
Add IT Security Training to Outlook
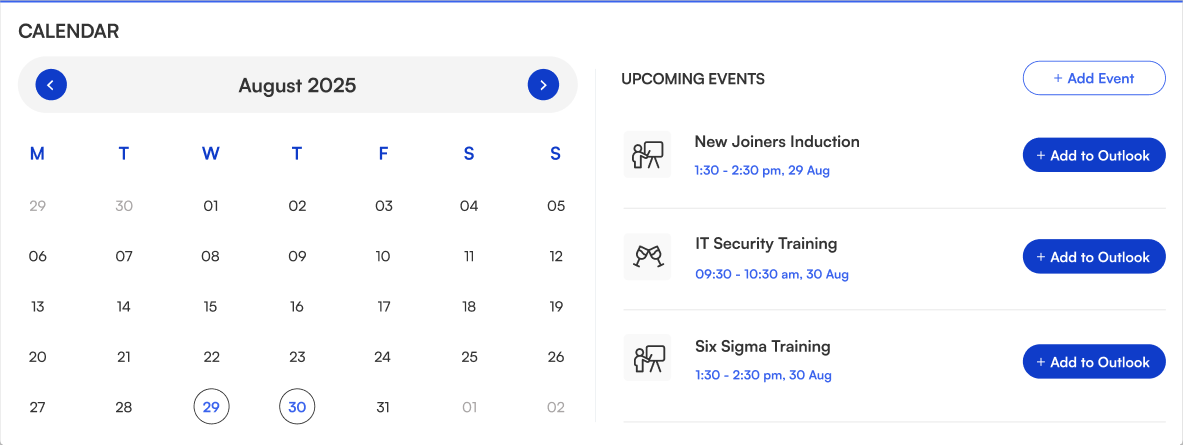[x=1094, y=257]
